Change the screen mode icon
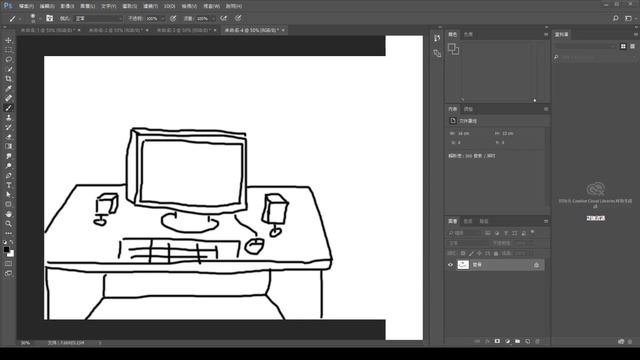 coord(9,273)
